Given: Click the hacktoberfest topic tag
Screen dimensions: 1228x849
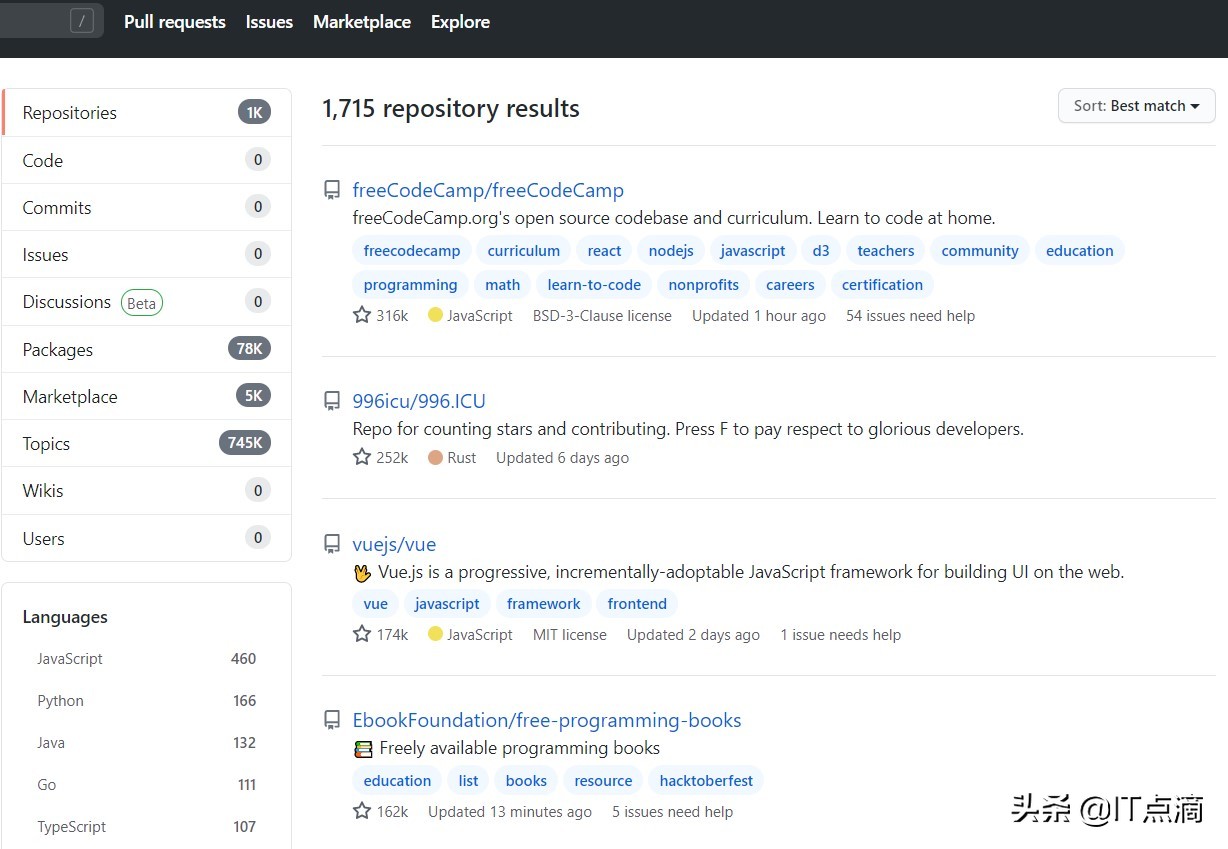Looking at the screenshot, I should tap(706, 781).
